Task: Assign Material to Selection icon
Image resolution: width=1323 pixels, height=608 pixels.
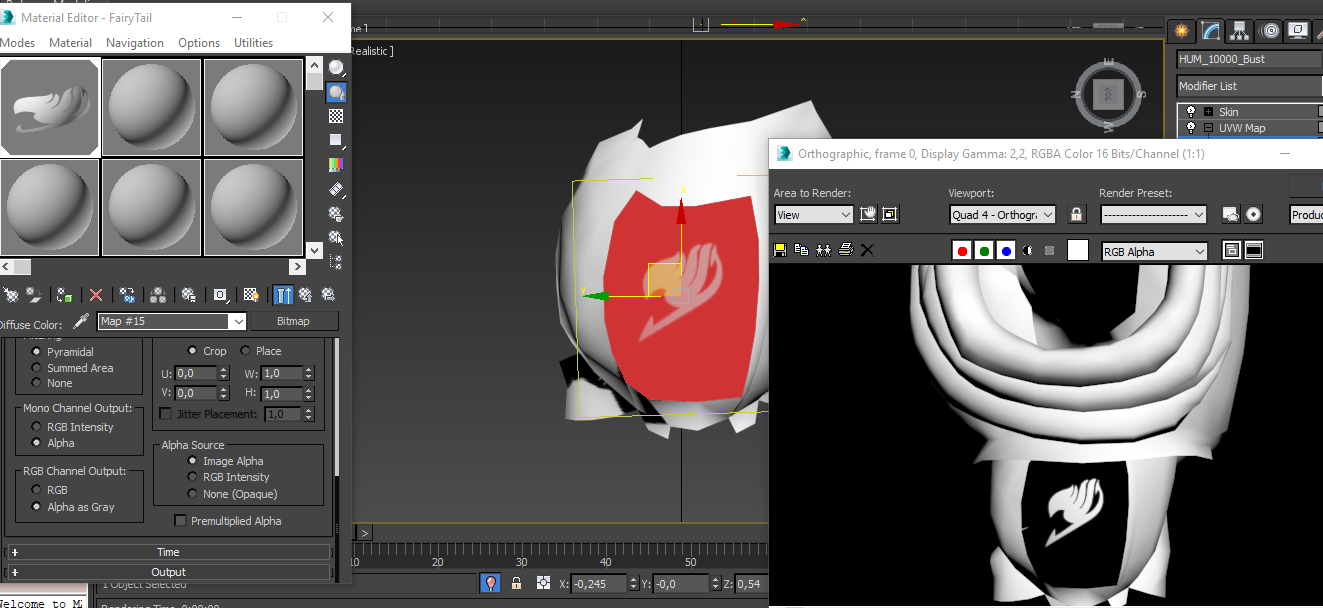Action: click(65, 295)
